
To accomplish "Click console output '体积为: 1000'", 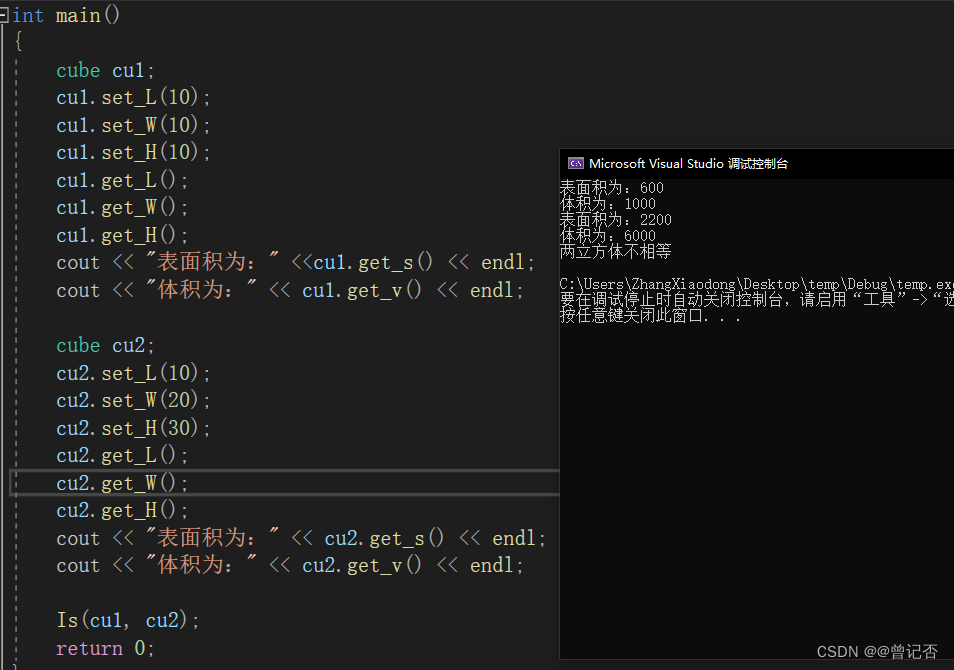I will (608, 203).
